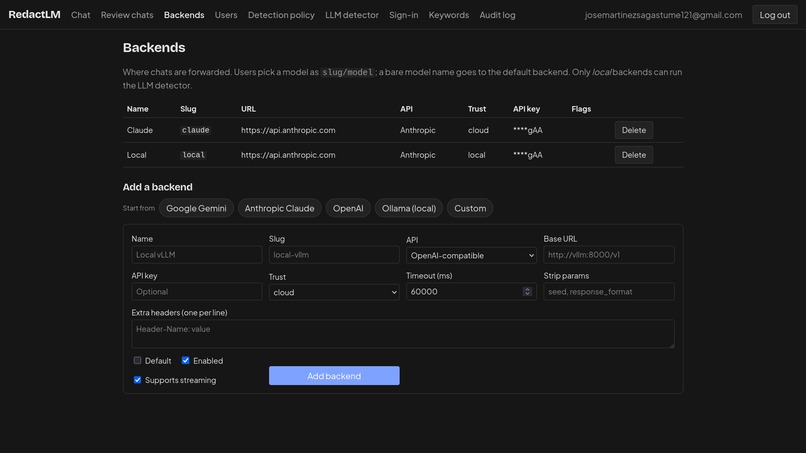Viewport: 806px width, 453px height.
Task: Open Review chats in the navigation
Action: [127, 15]
